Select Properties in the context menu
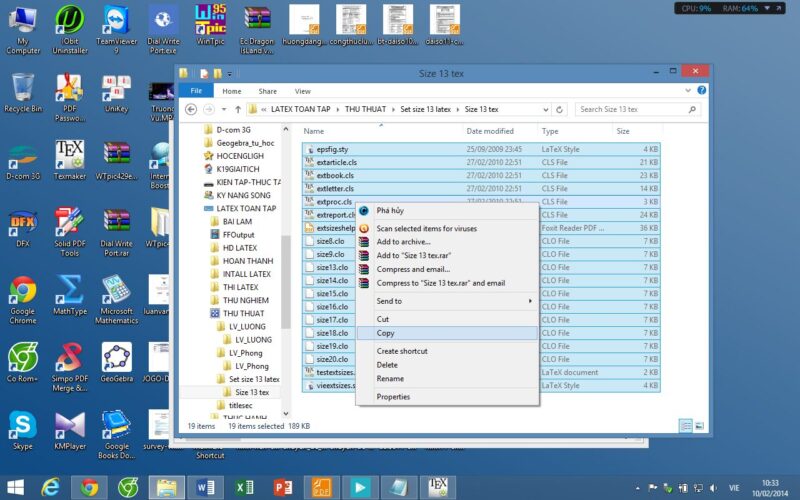The width and height of the screenshot is (800, 500). click(393, 397)
